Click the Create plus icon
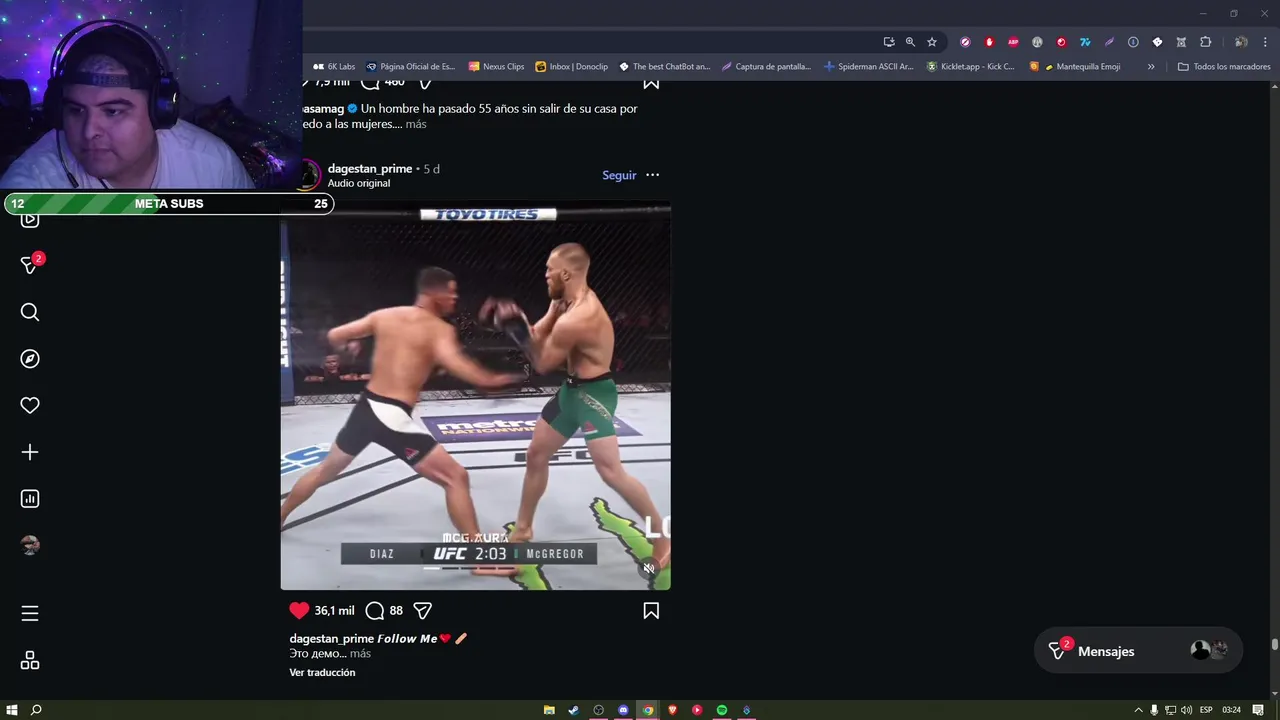The image size is (1280, 720). click(x=30, y=452)
